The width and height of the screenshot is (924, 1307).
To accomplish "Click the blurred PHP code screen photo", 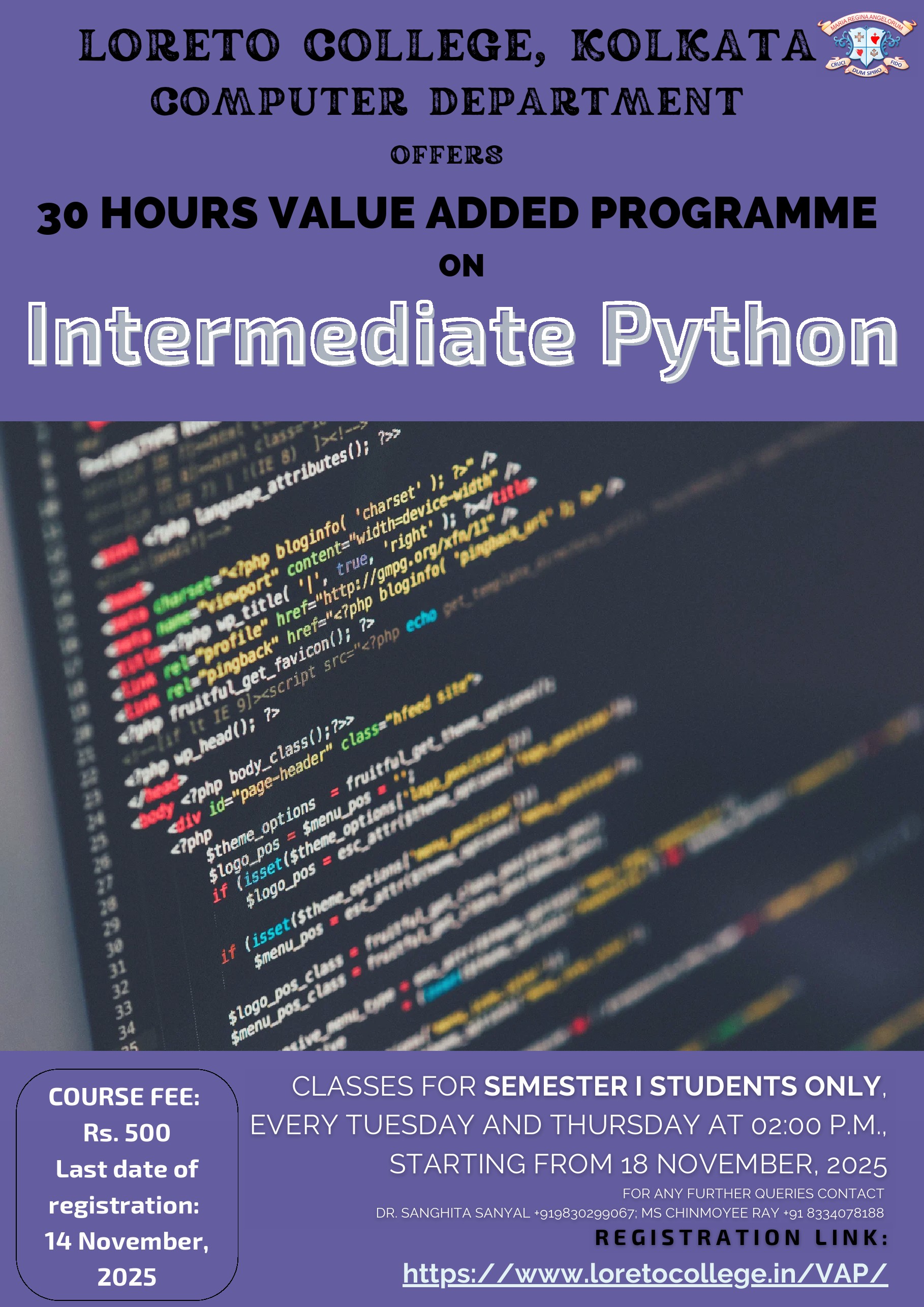I will click(461, 734).
